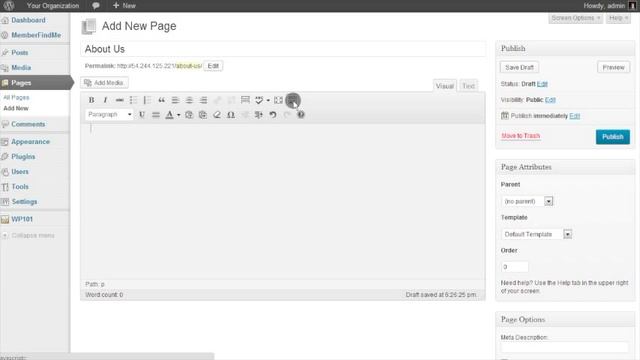
Task: Open the Default Template dropdown
Action: click(536, 234)
